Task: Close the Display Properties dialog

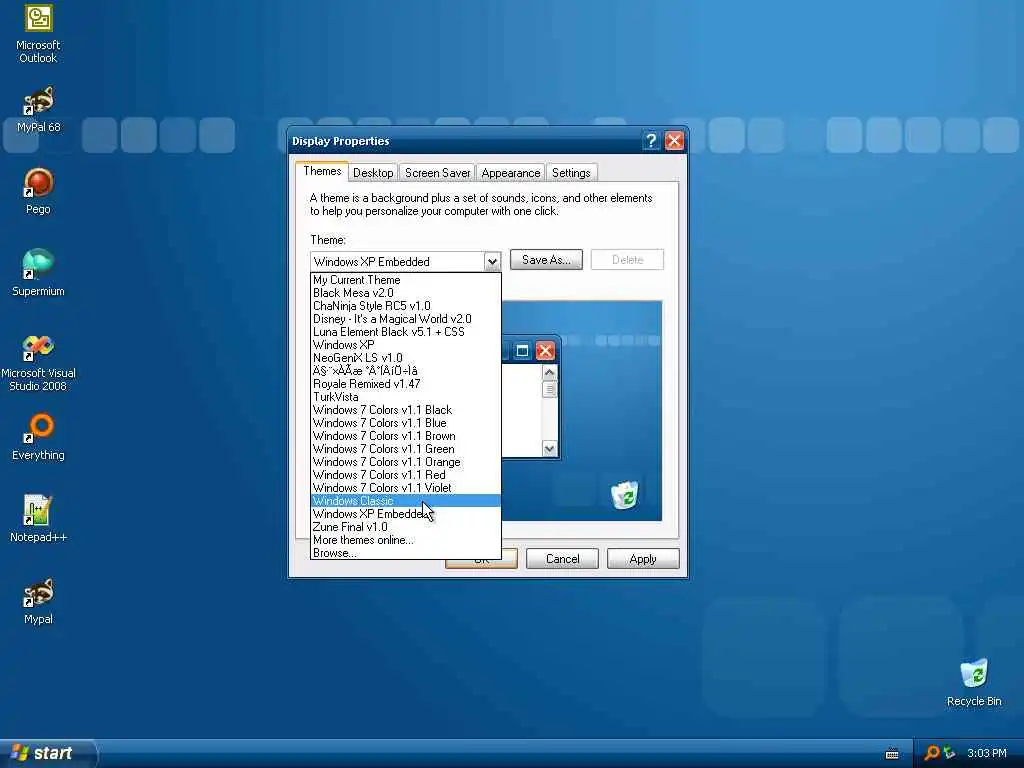Action: [x=674, y=141]
